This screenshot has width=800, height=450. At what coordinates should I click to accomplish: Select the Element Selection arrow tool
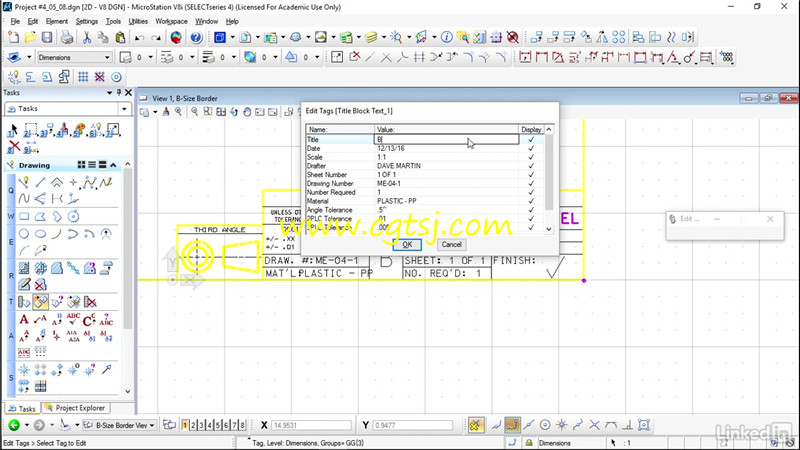(x=13, y=130)
